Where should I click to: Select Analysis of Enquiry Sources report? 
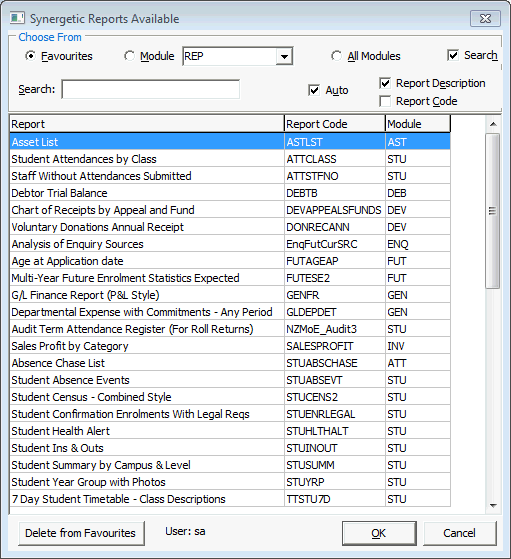coord(230,244)
